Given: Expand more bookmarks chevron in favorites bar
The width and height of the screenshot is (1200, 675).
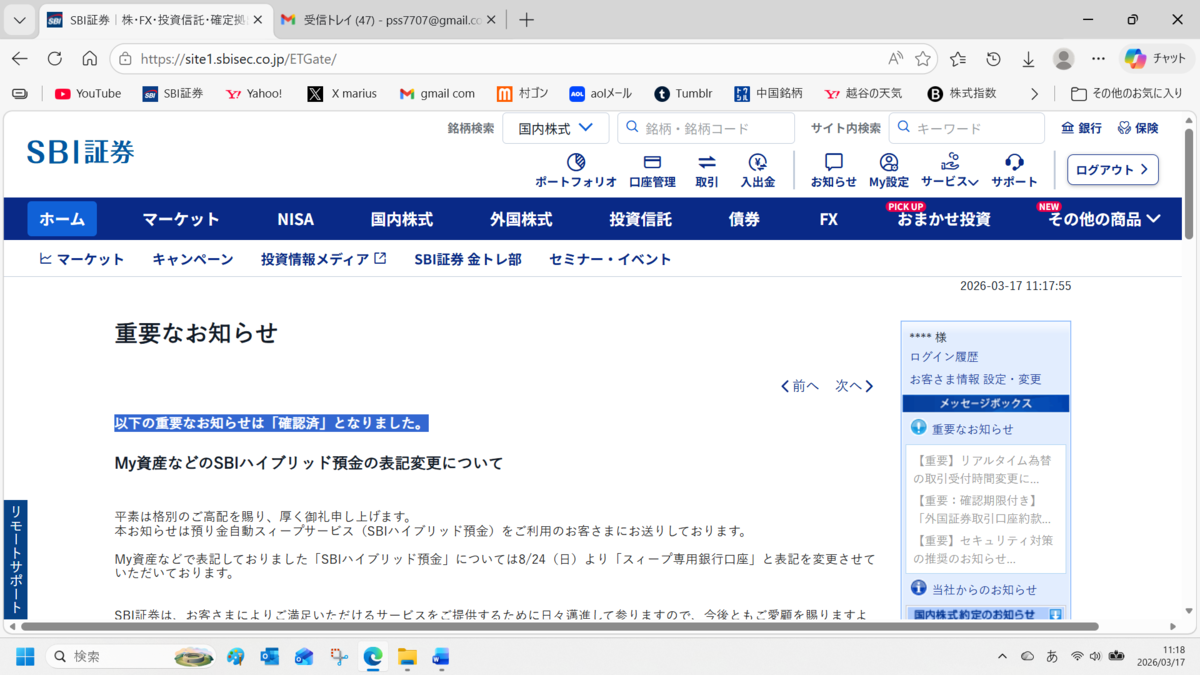Looking at the screenshot, I should click(x=1034, y=93).
